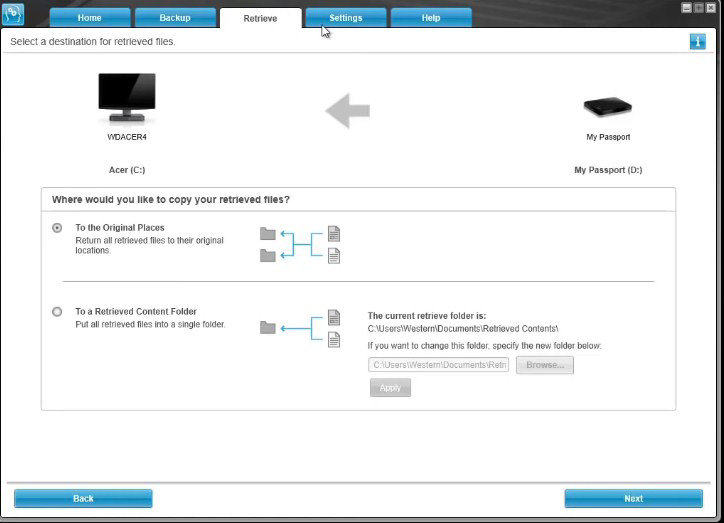Click the original places folders diagram
Image resolution: width=724 pixels, height=523 pixels.
coord(300,245)
